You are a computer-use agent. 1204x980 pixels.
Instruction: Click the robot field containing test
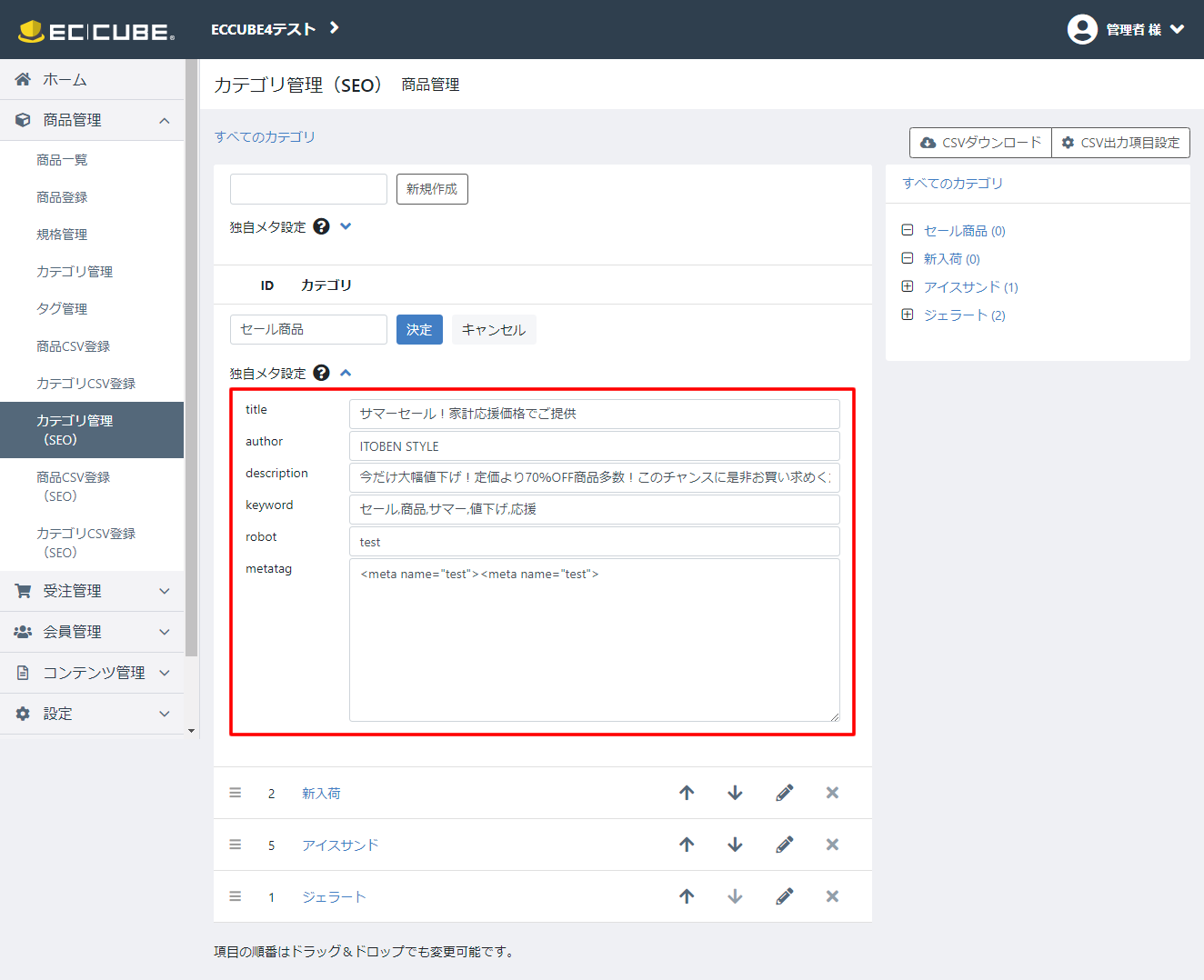tap(594, 541)
